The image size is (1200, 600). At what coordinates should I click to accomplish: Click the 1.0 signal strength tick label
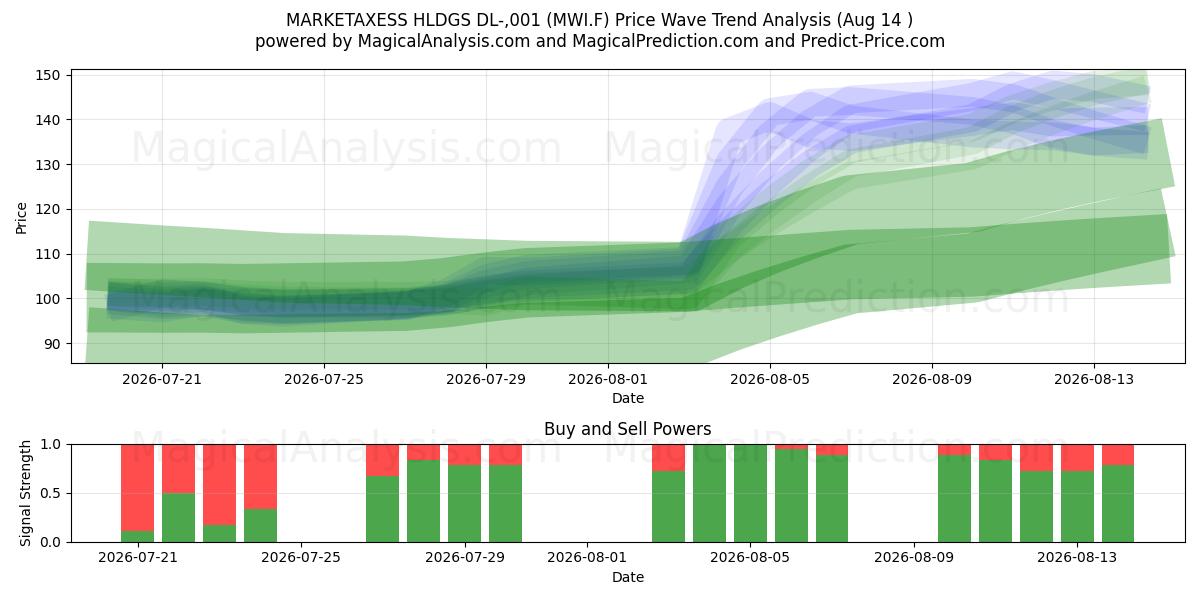pos(51,444)
